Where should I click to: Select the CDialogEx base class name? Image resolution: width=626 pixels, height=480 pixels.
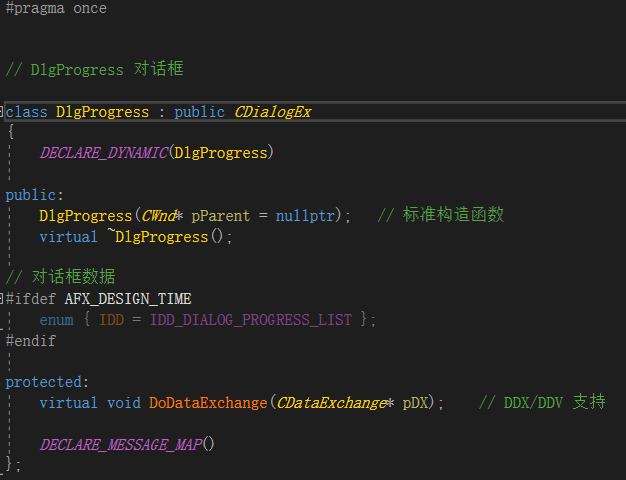(x=273, y=112)
